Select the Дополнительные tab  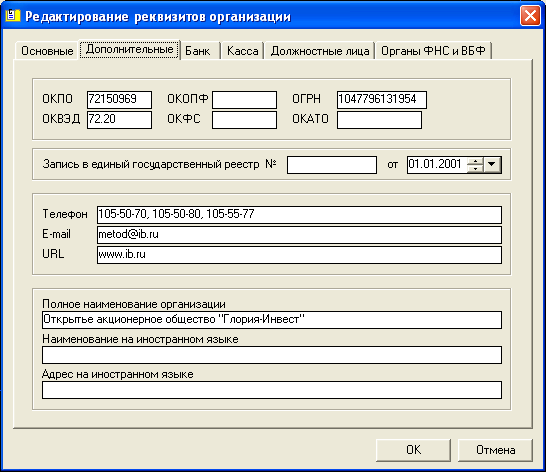pyautogui.click(x=129, y=49)
